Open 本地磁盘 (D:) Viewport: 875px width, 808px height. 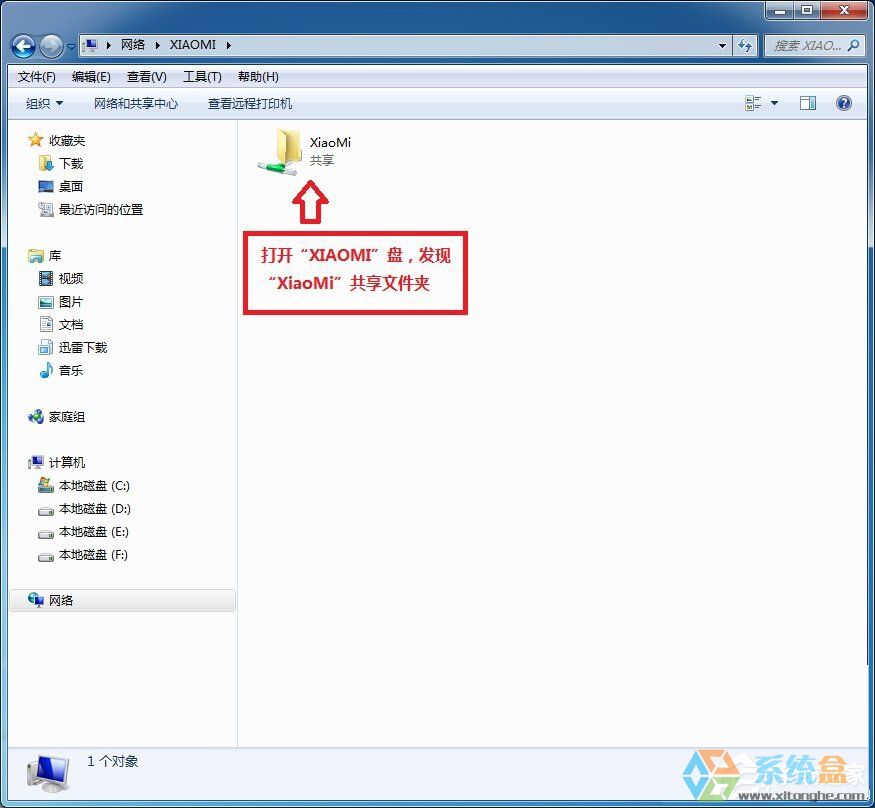95,509
